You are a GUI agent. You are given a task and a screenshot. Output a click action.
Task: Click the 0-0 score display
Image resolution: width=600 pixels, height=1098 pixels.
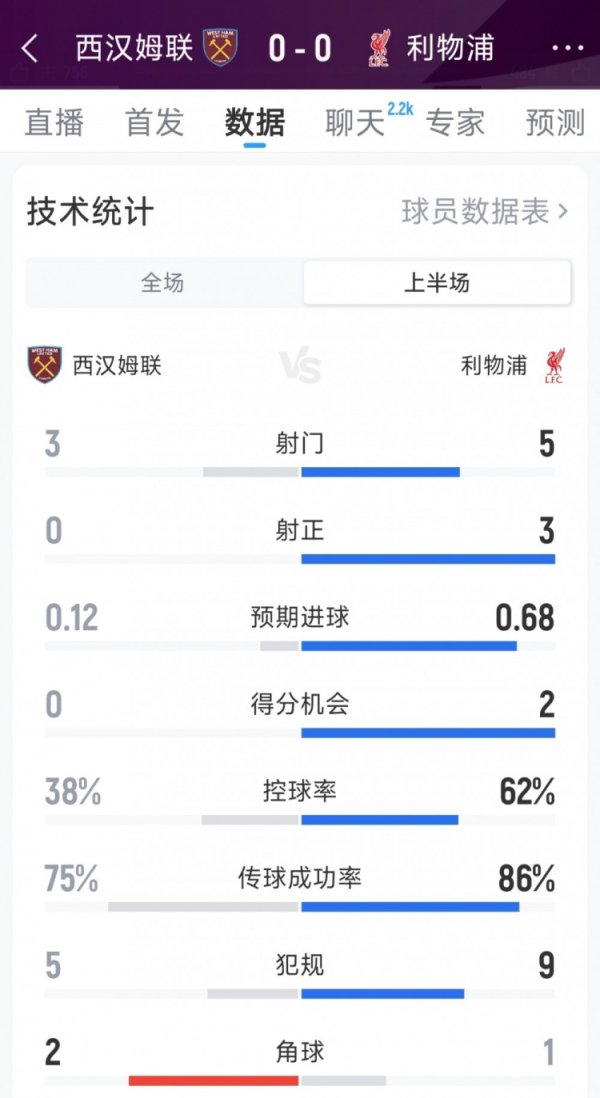pyautogui.click(x=299, y=47)
